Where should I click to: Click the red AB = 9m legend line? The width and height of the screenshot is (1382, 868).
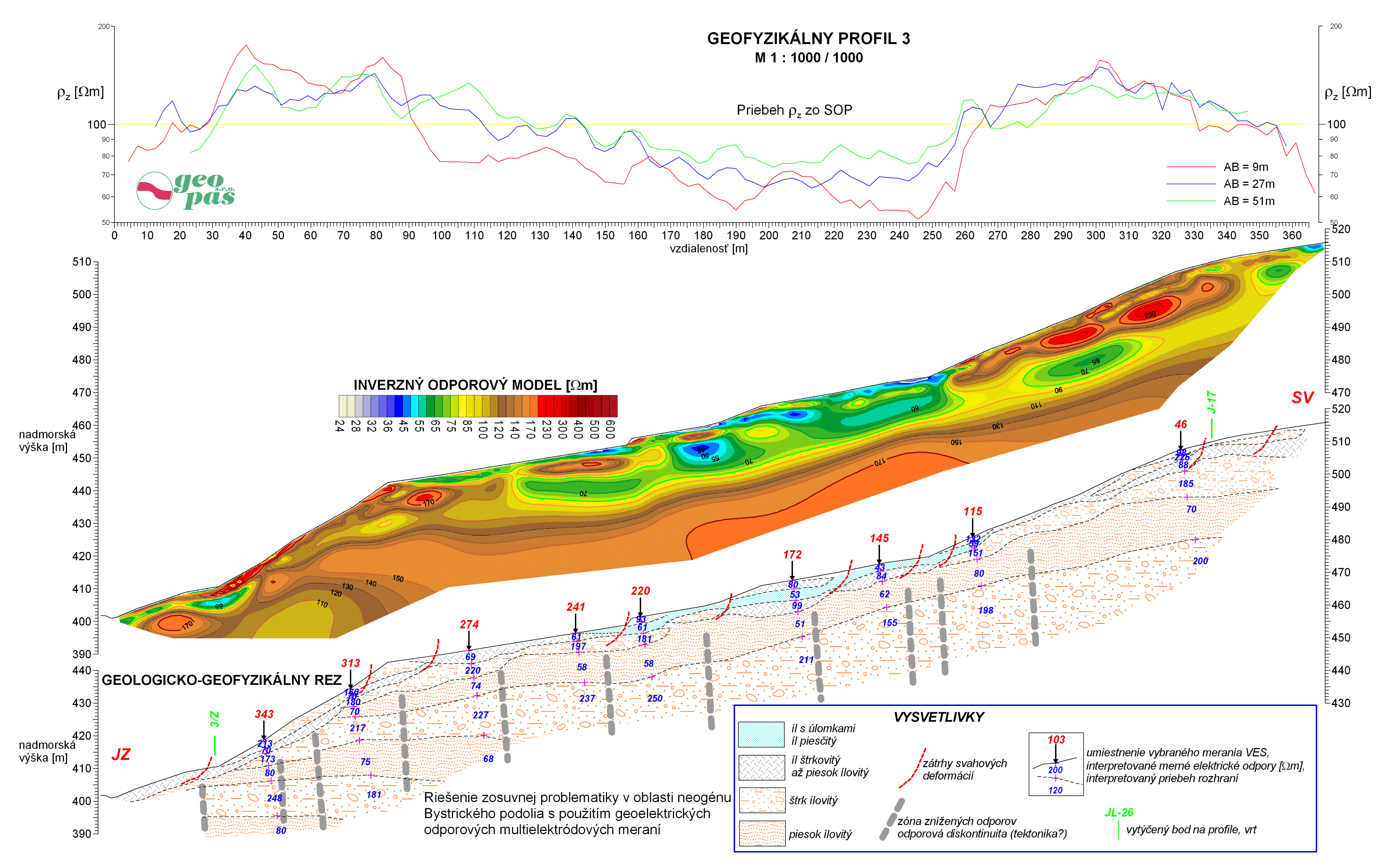click(1191, 167)
